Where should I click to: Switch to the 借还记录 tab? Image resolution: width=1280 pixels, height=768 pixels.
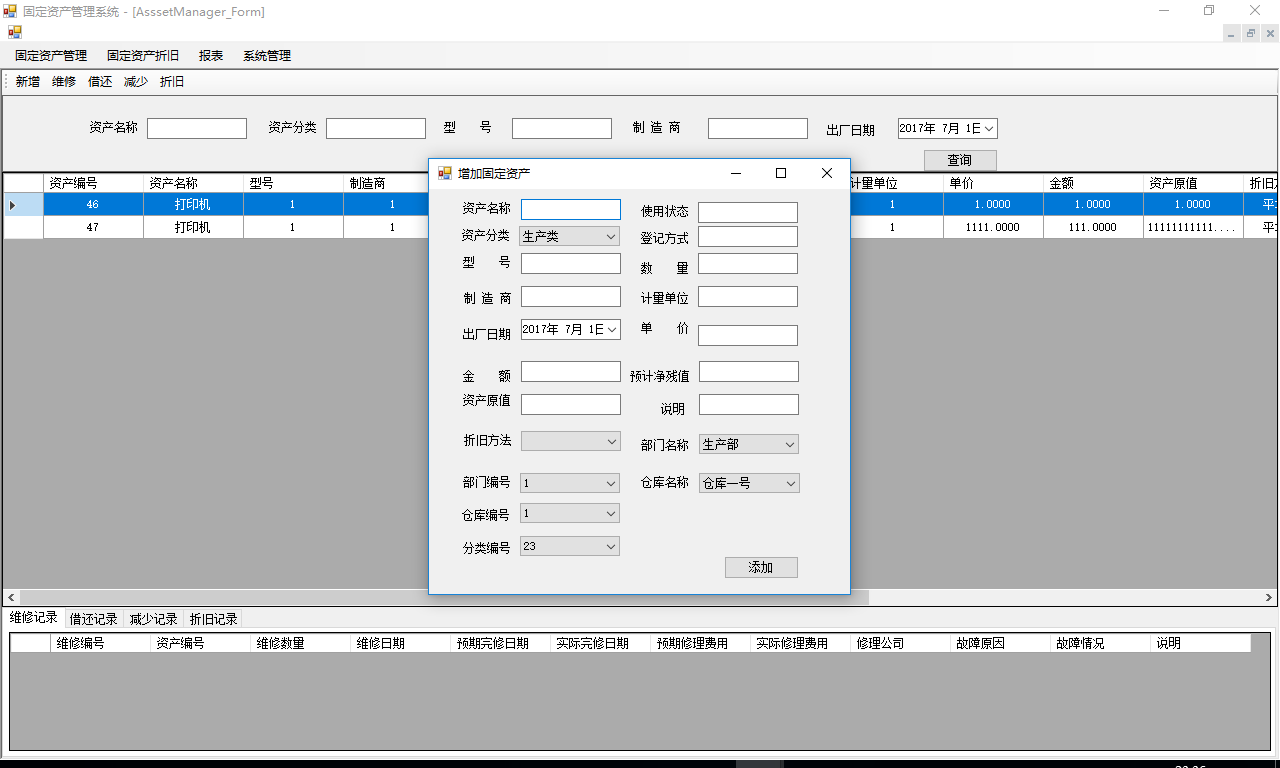[94, 619]
